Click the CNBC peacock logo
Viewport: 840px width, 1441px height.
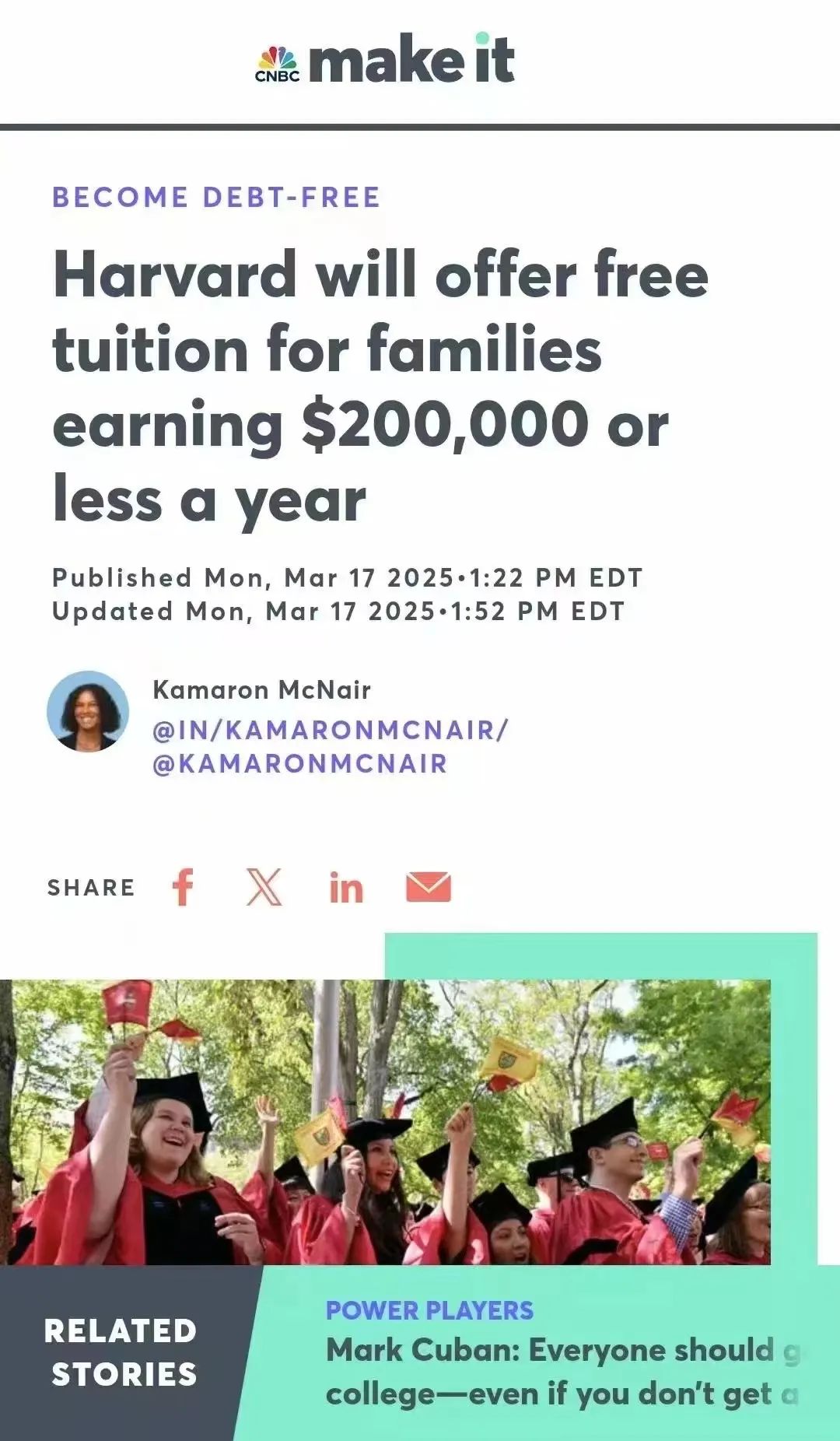tap(278, 64)
